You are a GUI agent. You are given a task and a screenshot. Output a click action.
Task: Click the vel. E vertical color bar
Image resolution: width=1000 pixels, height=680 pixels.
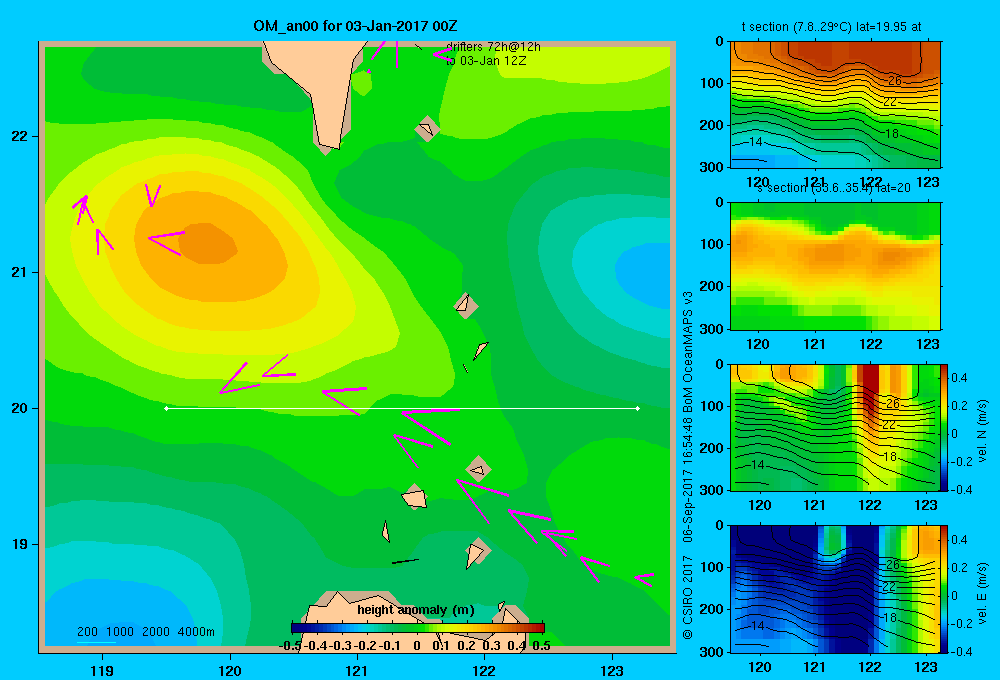(944, 589)
